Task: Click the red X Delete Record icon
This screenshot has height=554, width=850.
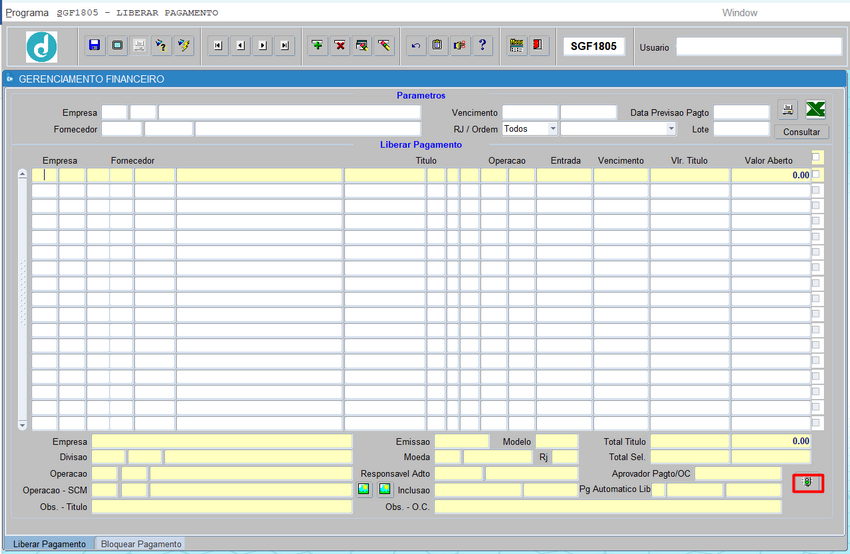Action: tap(340, 46)
